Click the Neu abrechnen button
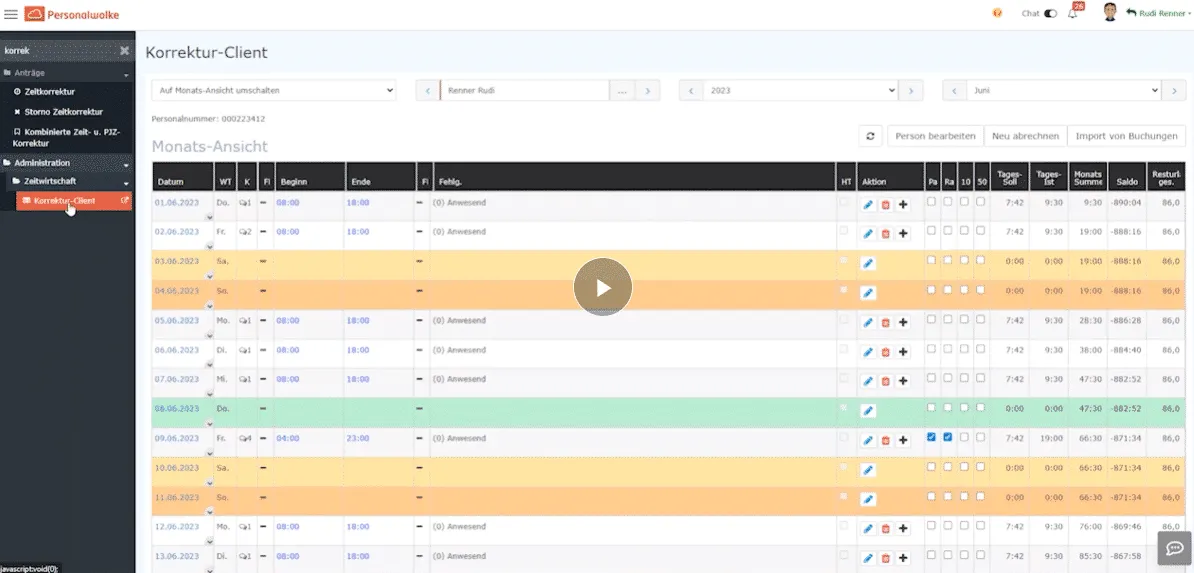The image size is (1194, 573). point(1025,136)
